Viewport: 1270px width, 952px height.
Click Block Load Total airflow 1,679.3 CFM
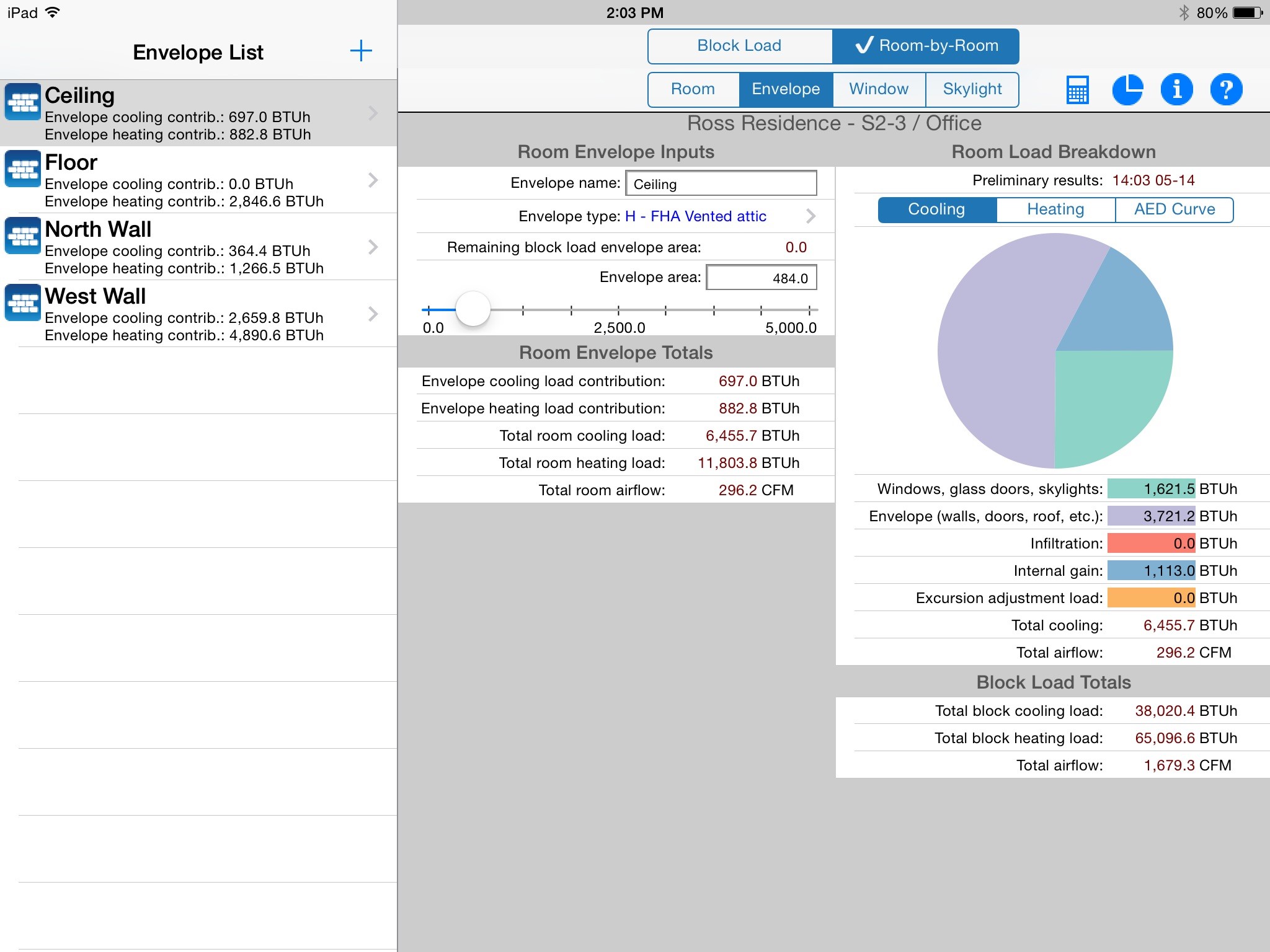coord(1188,765)
